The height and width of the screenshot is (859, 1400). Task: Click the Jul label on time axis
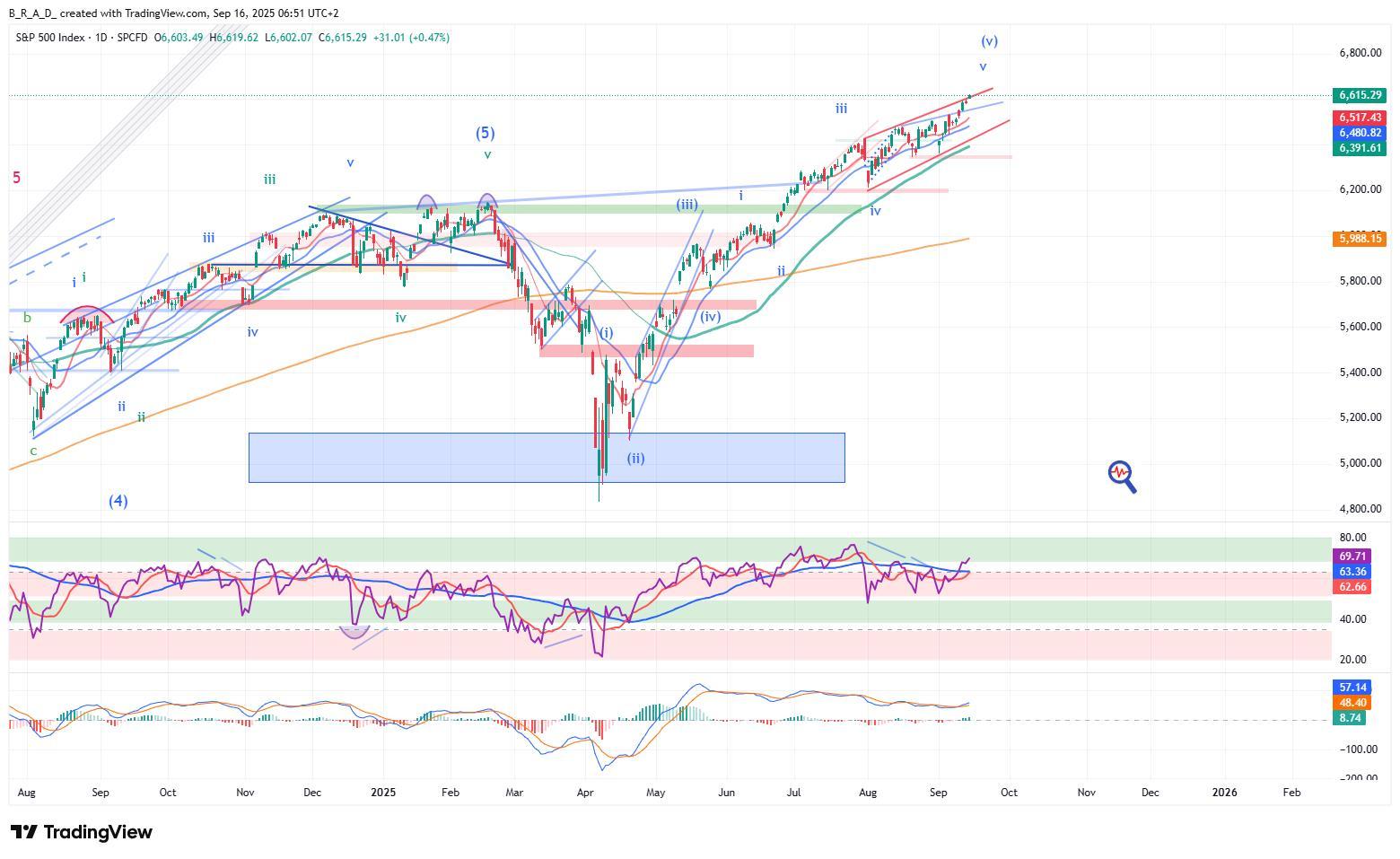point(793,793)
